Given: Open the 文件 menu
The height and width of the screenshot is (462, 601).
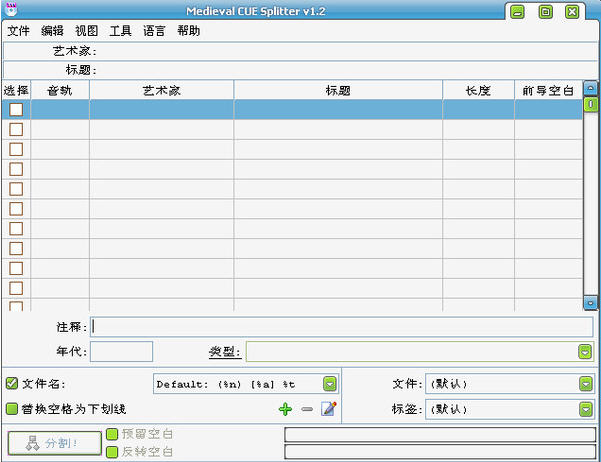Looking at the screenshot, I should [18, 31].
